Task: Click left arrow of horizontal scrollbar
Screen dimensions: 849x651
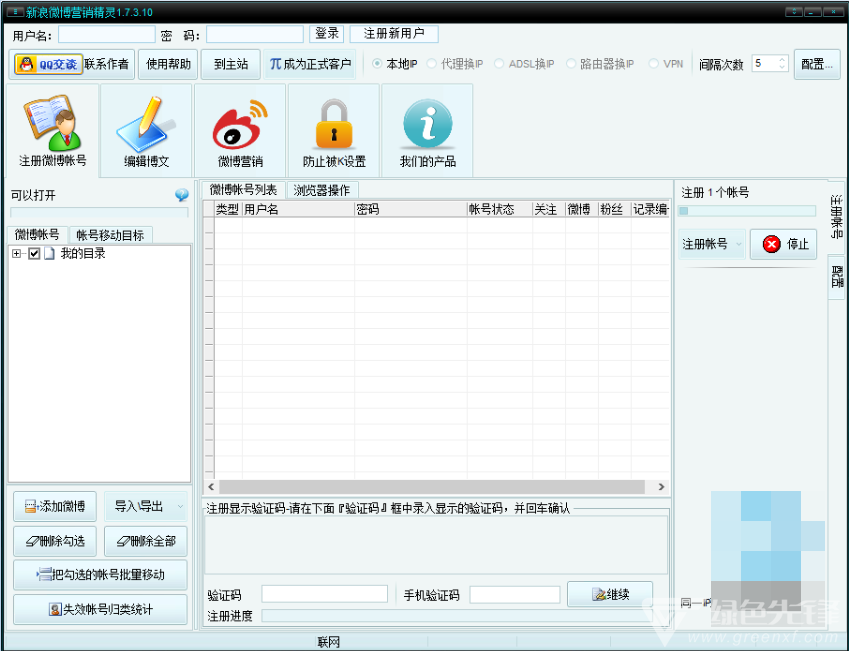Action: [211, 487]
